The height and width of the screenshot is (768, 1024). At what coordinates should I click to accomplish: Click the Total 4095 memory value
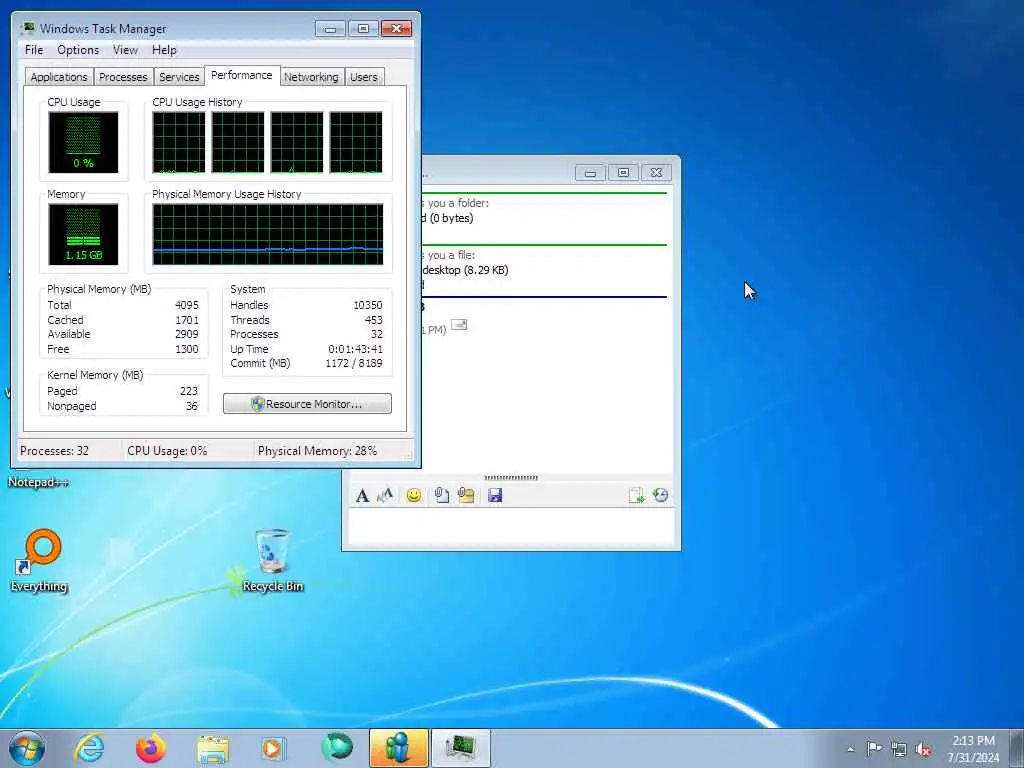coord(187,305)
